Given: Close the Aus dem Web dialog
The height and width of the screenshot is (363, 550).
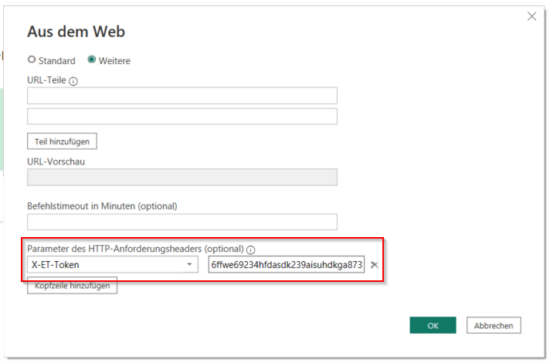Looking at the screenshot, I should 532,16.
